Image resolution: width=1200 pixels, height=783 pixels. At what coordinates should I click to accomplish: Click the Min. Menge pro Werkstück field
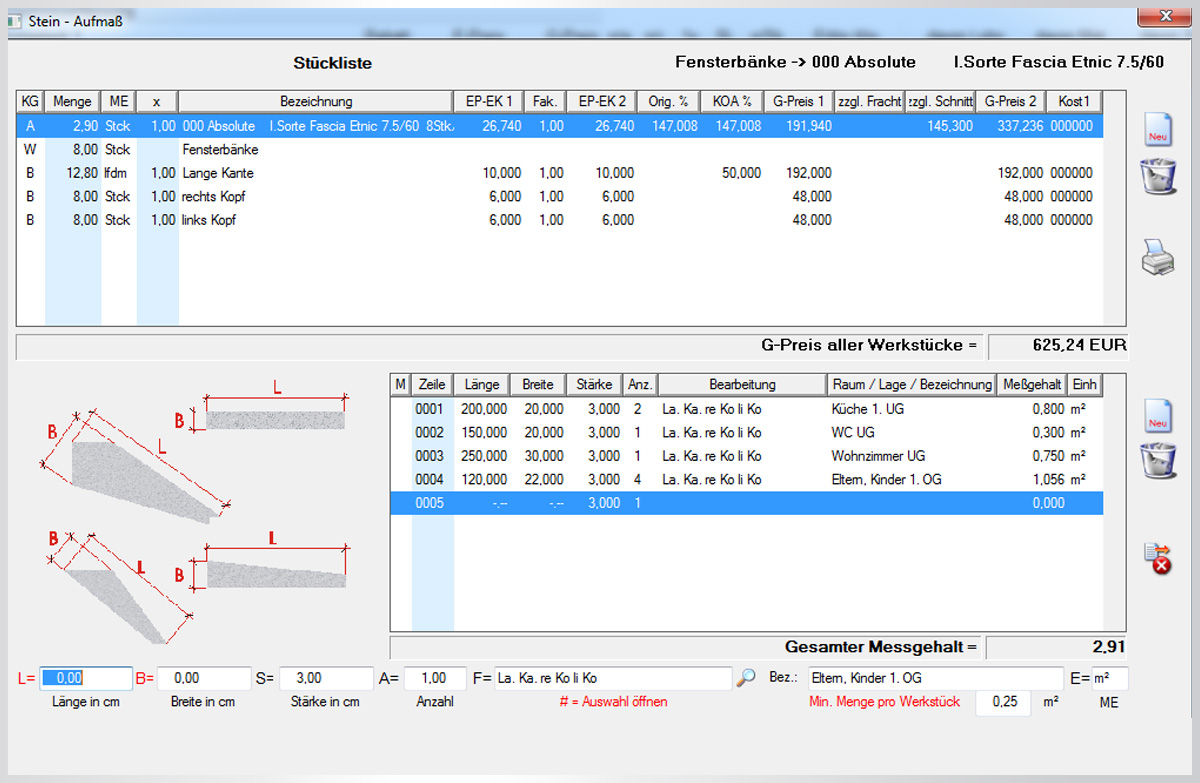[1003, 702]
